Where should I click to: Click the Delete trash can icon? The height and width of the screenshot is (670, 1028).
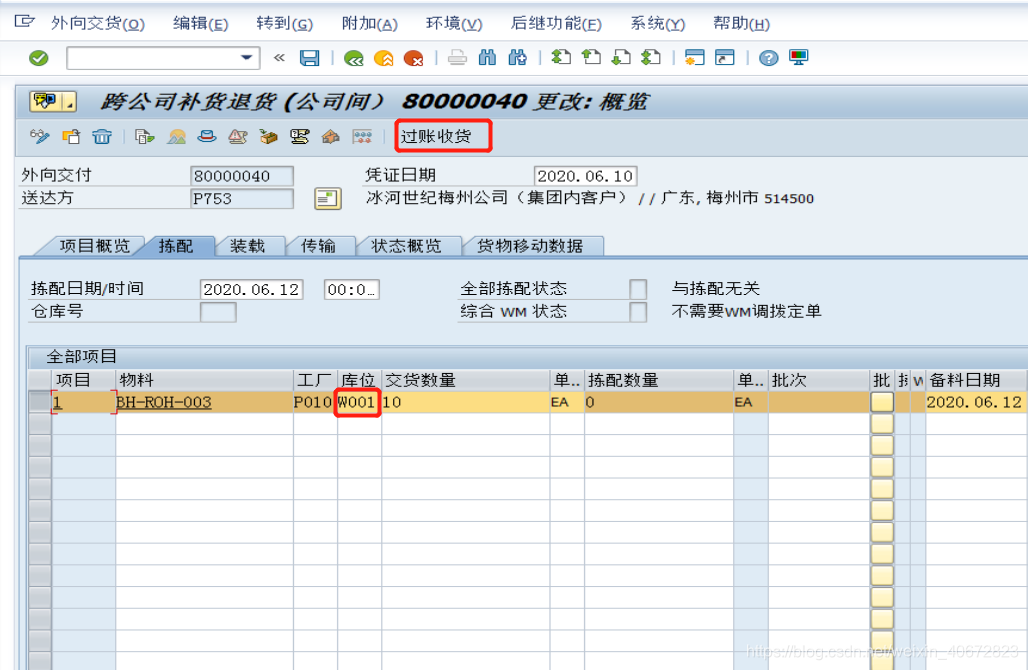102,136
